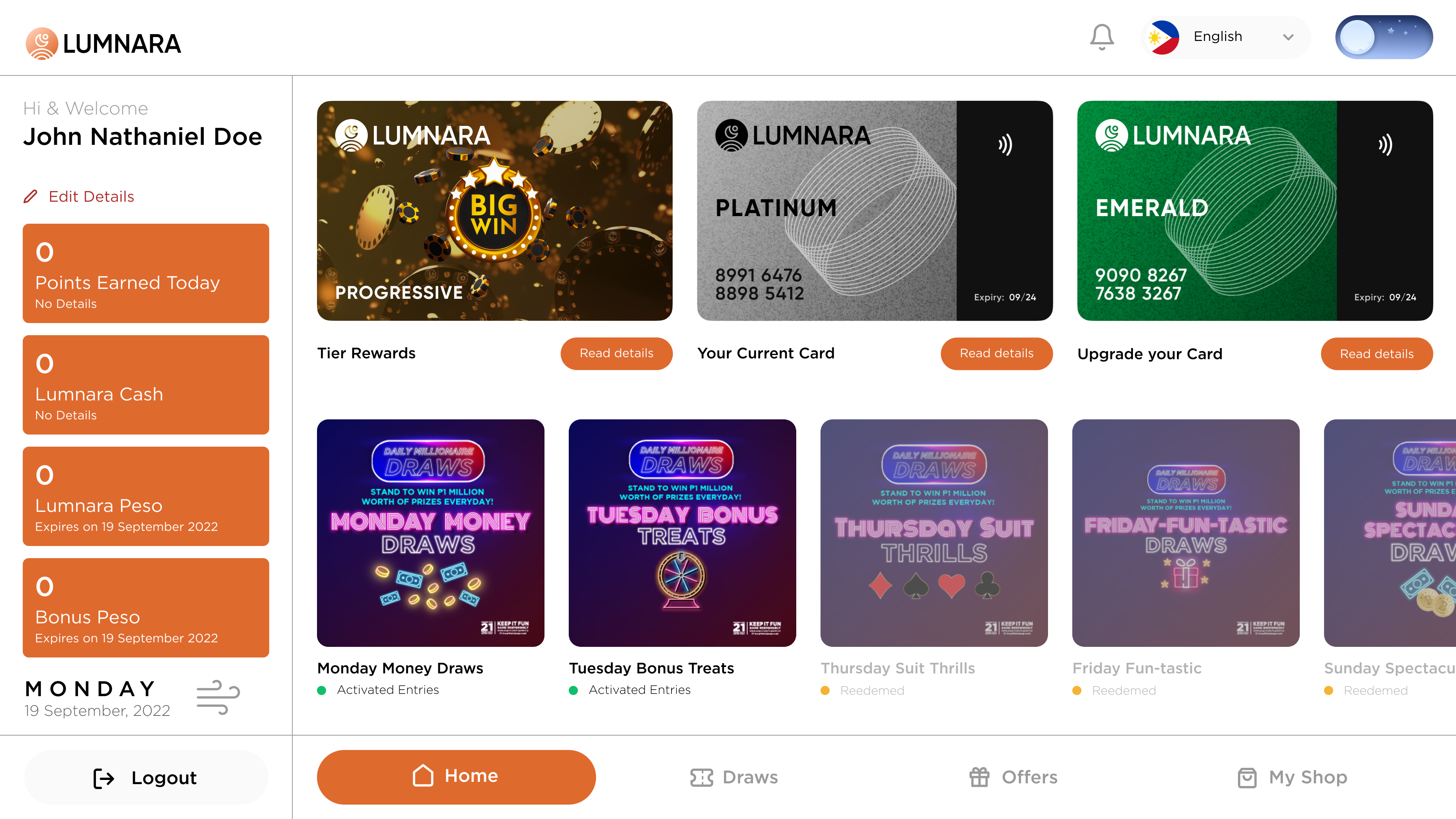Select Tuesday Bonus Treats promo image

pos(682,532)
